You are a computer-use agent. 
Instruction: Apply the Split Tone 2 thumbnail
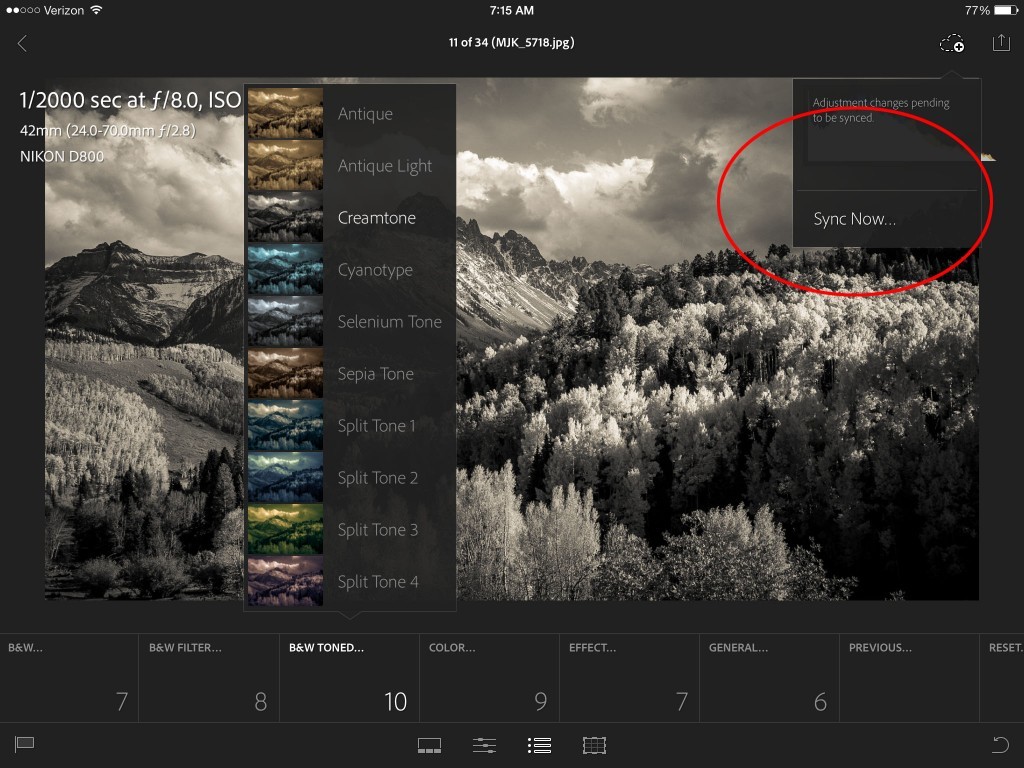click(x=285, y=477)
